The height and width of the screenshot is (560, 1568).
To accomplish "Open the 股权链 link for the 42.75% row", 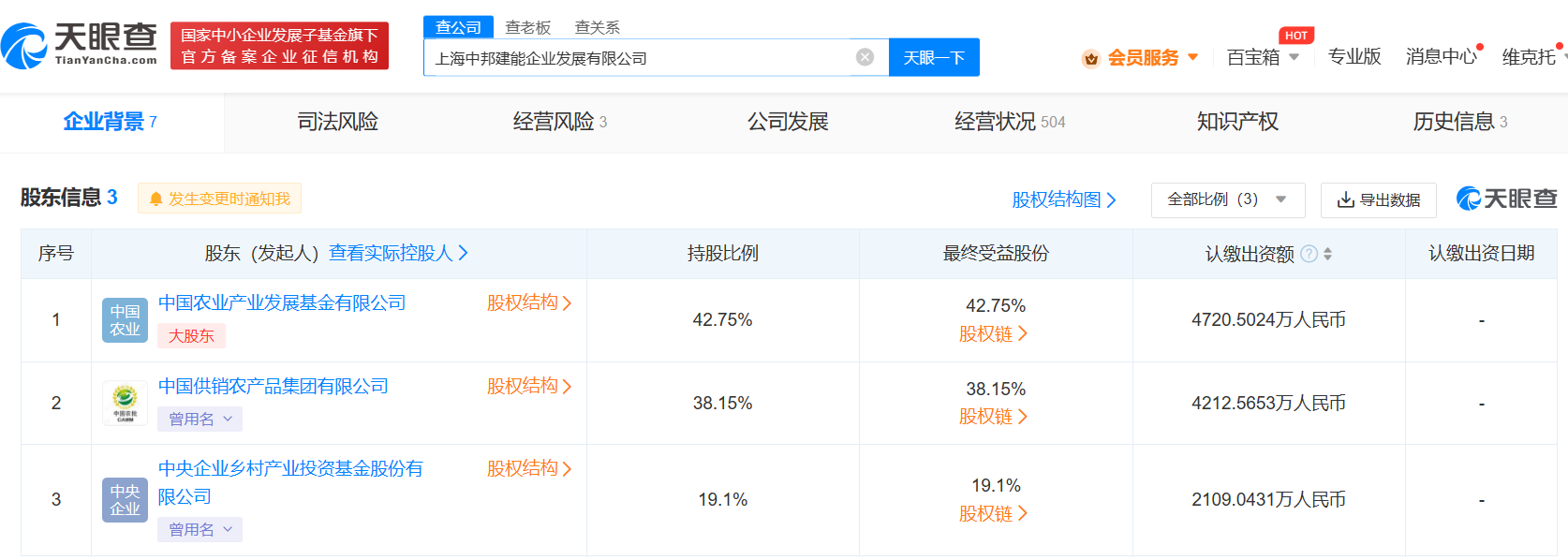I will pos(993,333).
